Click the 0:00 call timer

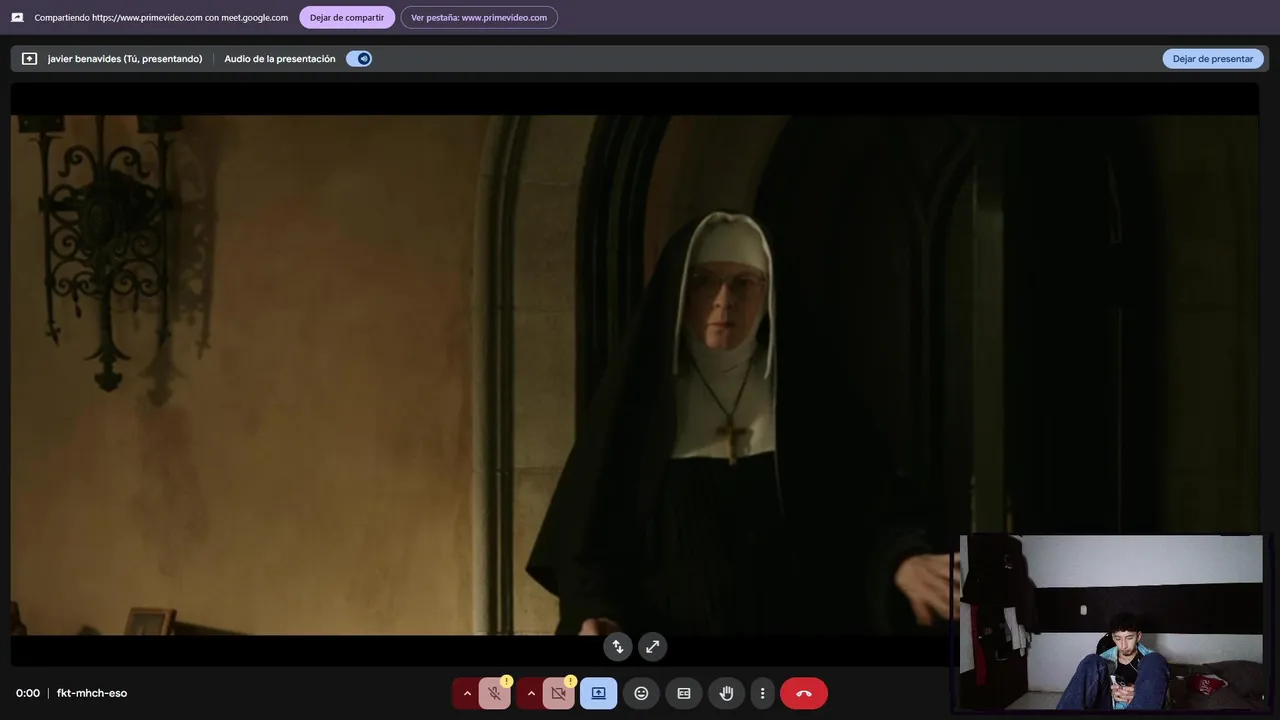point(28,693)
